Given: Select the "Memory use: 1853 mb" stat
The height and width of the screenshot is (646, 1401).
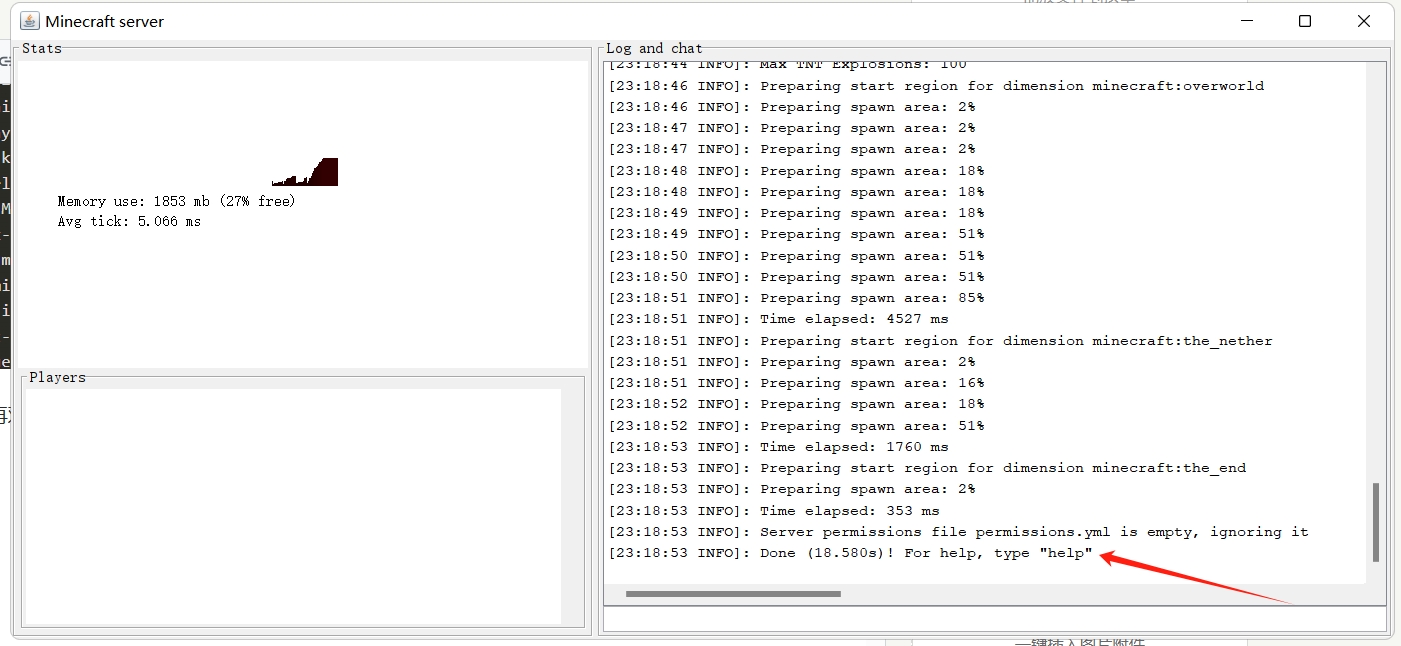Looking at the screenshot, I should tap(177, 201).
